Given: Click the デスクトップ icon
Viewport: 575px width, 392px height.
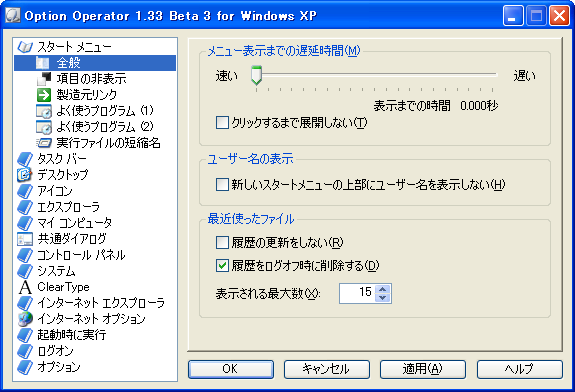Looking at the screenshot, I should coord(25,175).
